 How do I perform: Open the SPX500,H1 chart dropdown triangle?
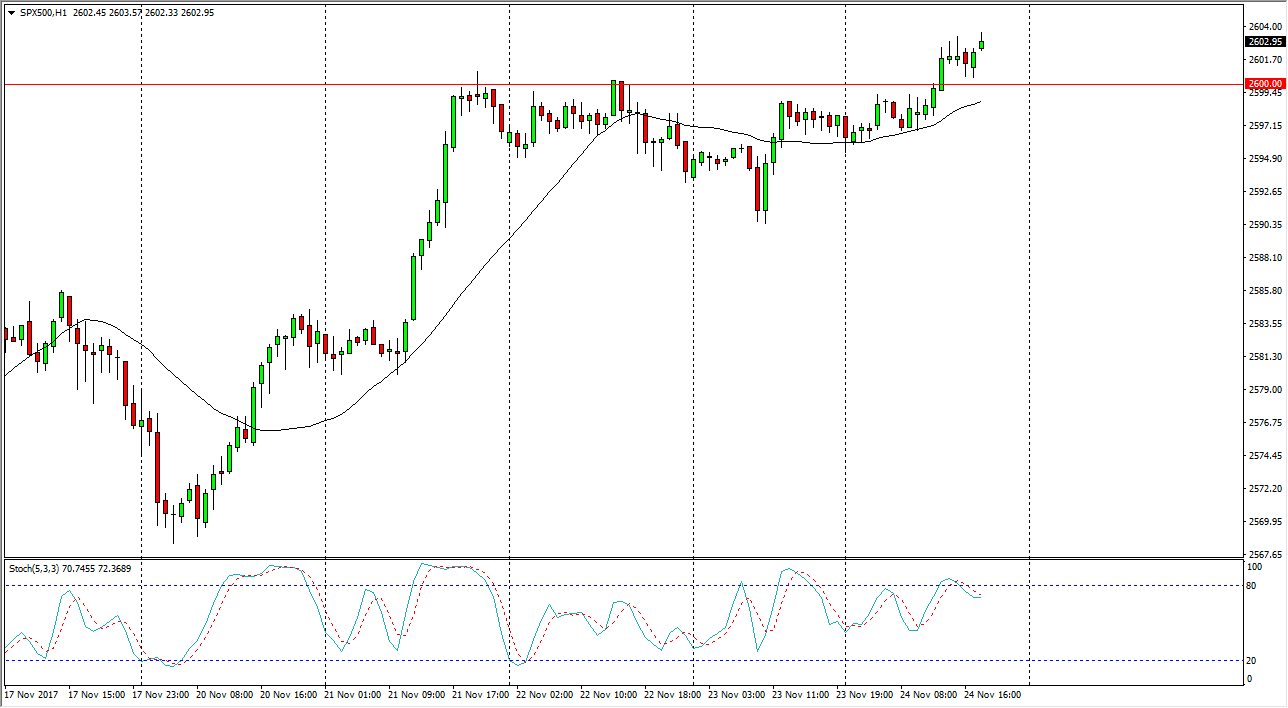tap(11, 13)
